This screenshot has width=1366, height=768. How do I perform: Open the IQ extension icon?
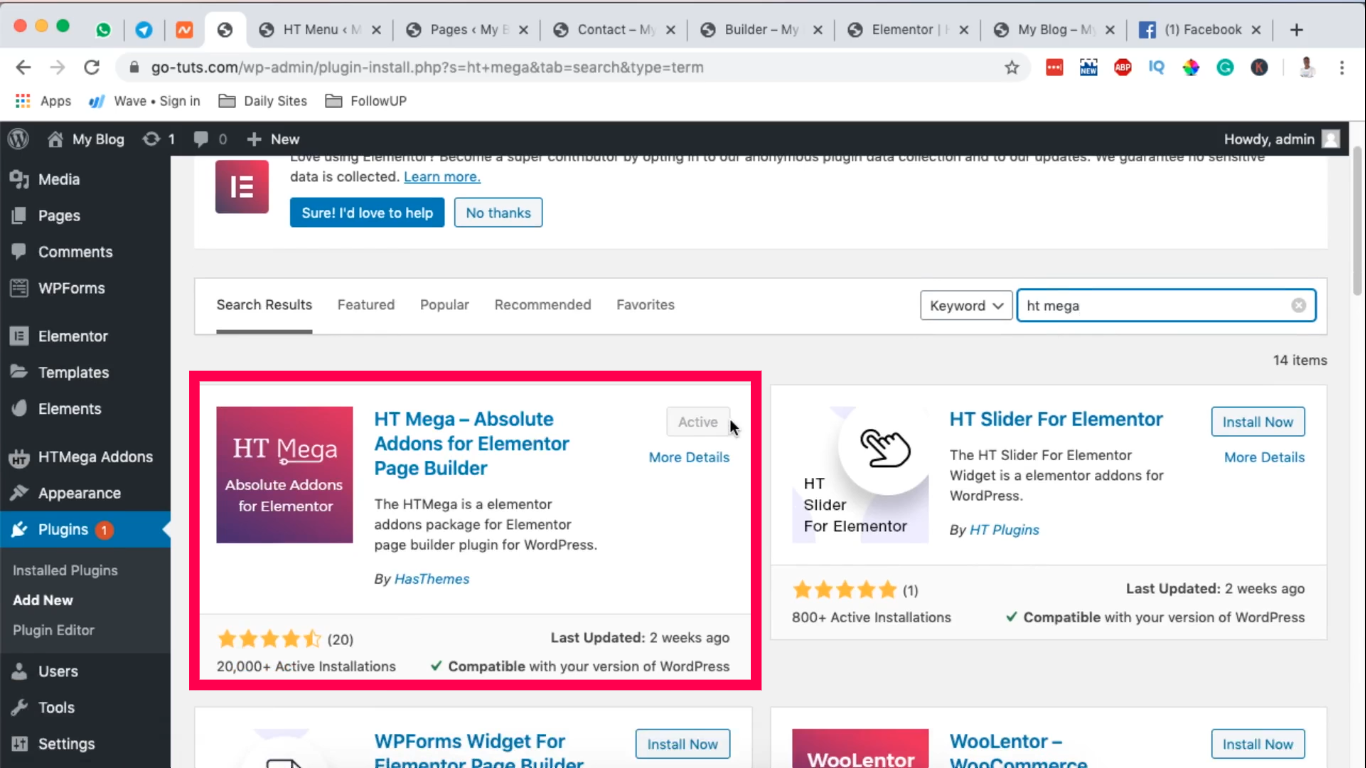[x=1157, y=67]
